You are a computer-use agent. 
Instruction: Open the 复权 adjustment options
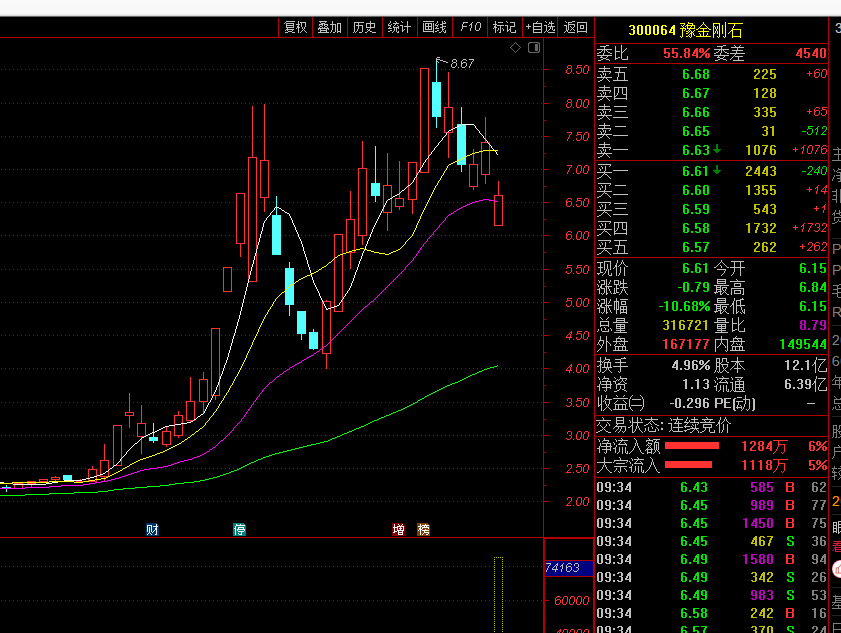(296, 27)
